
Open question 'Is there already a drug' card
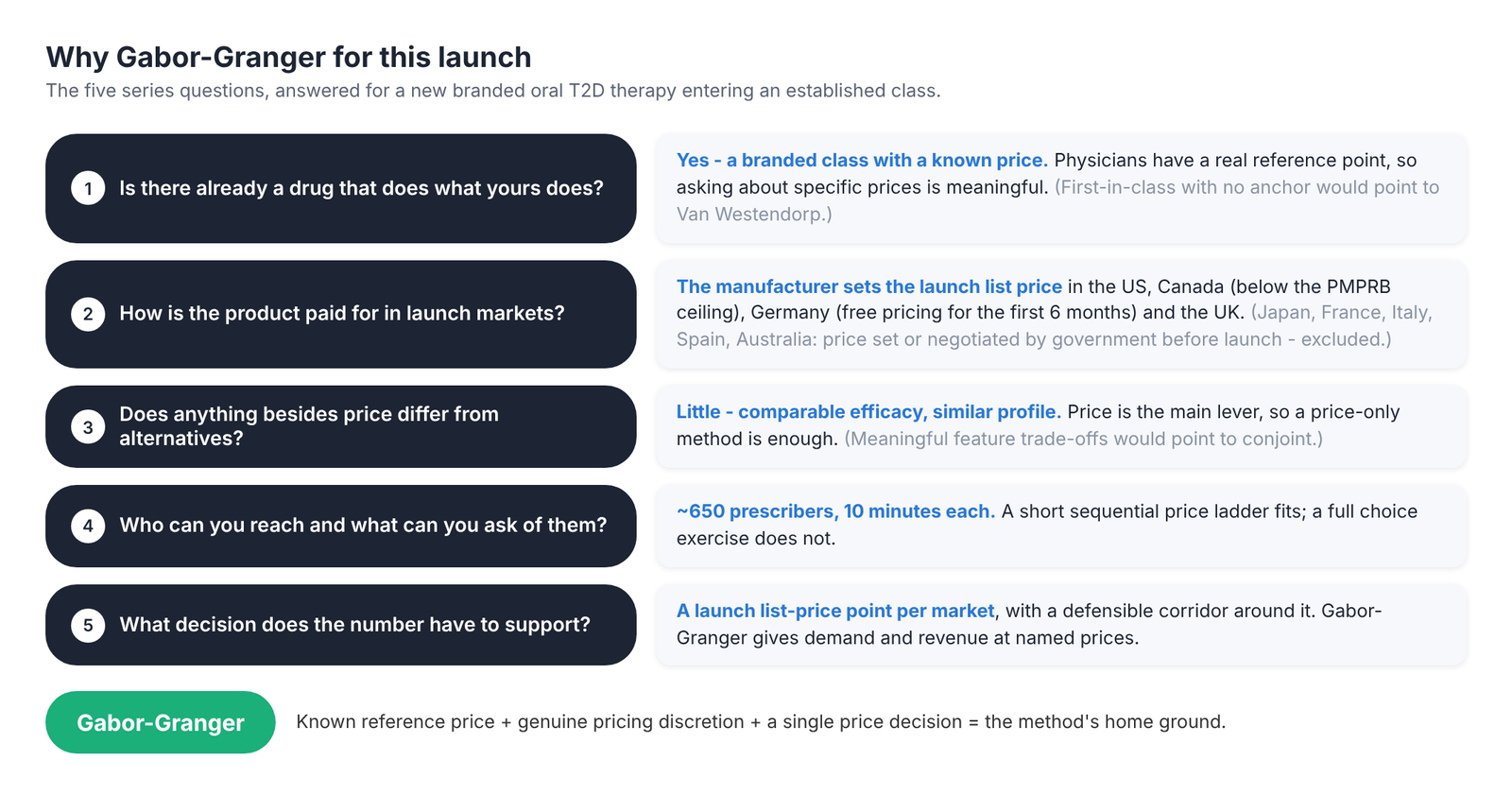341,188
